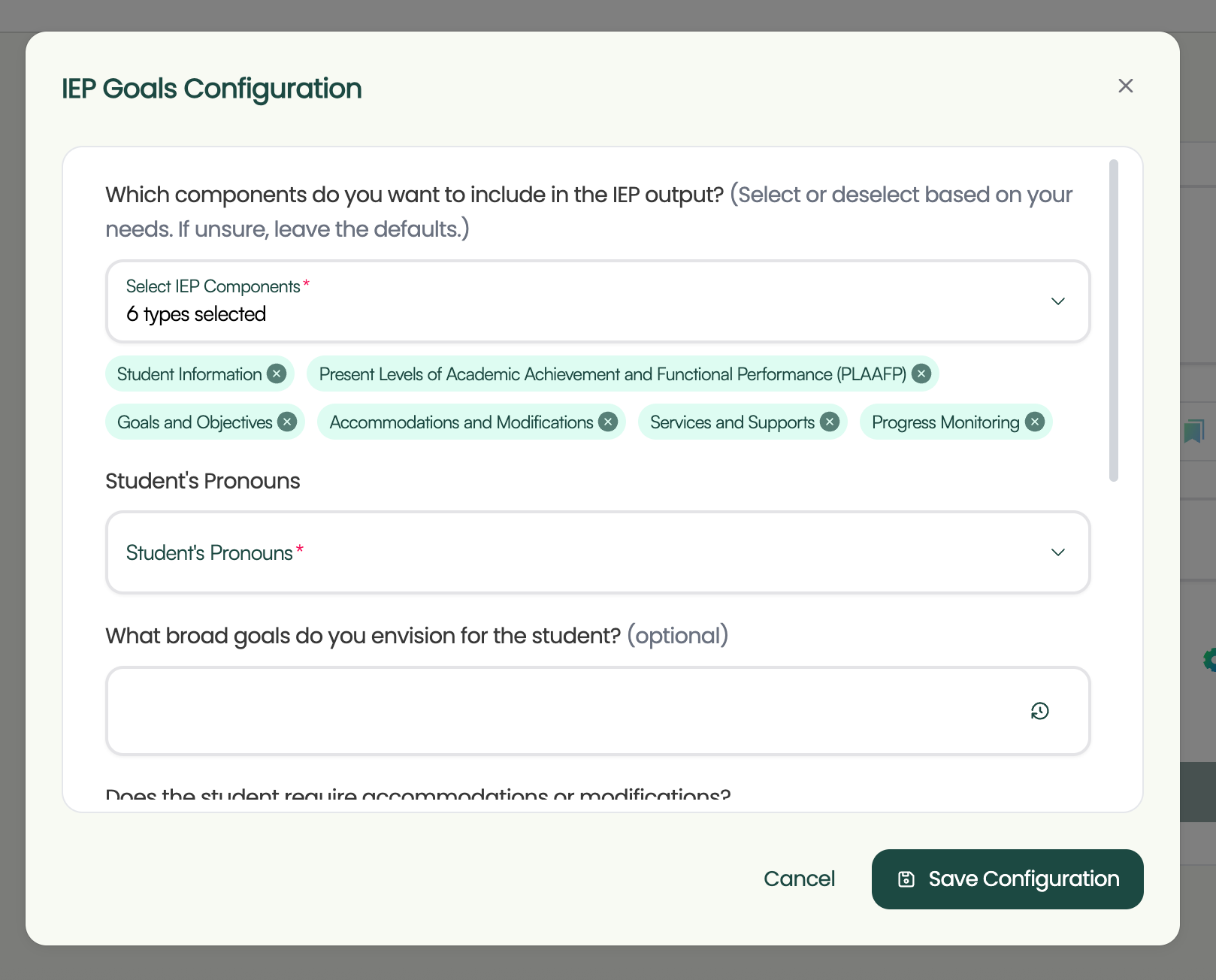
Task: Cancel the configuration changes
Action: [799, 879]
